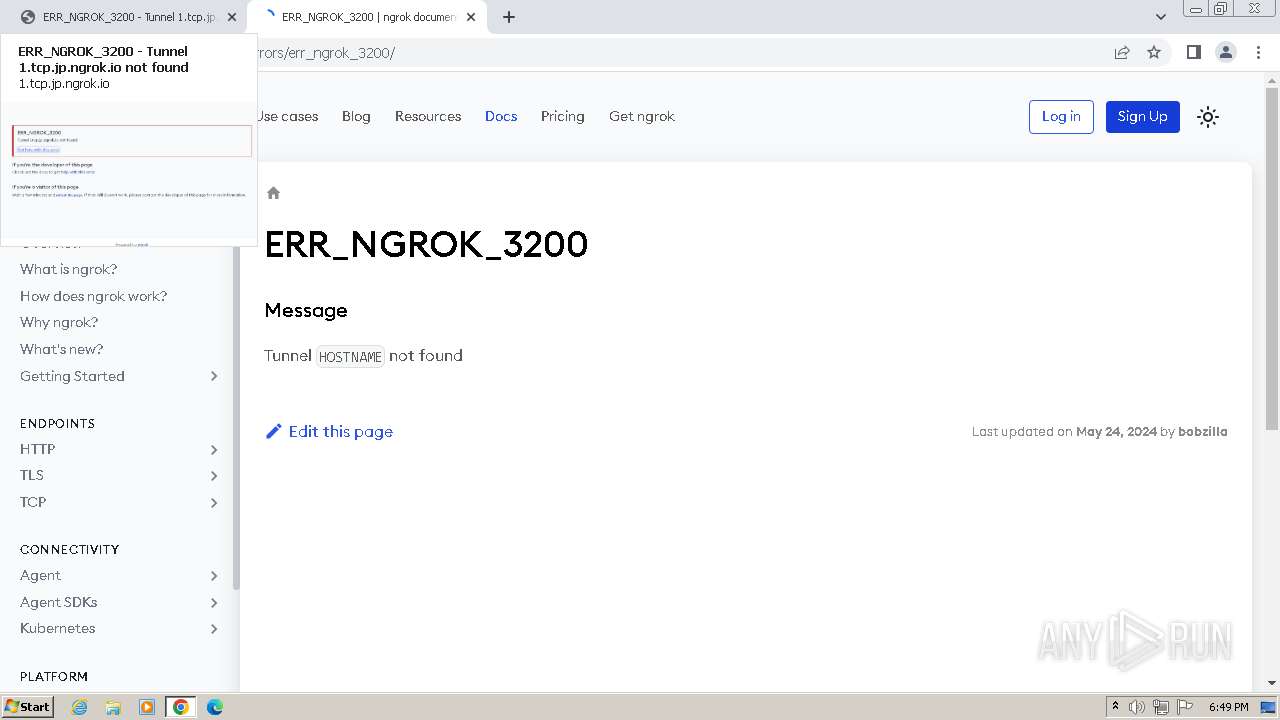1280x720 pixels.
Task: Click the address bar URL field
Action: click(x=680, y=52)
